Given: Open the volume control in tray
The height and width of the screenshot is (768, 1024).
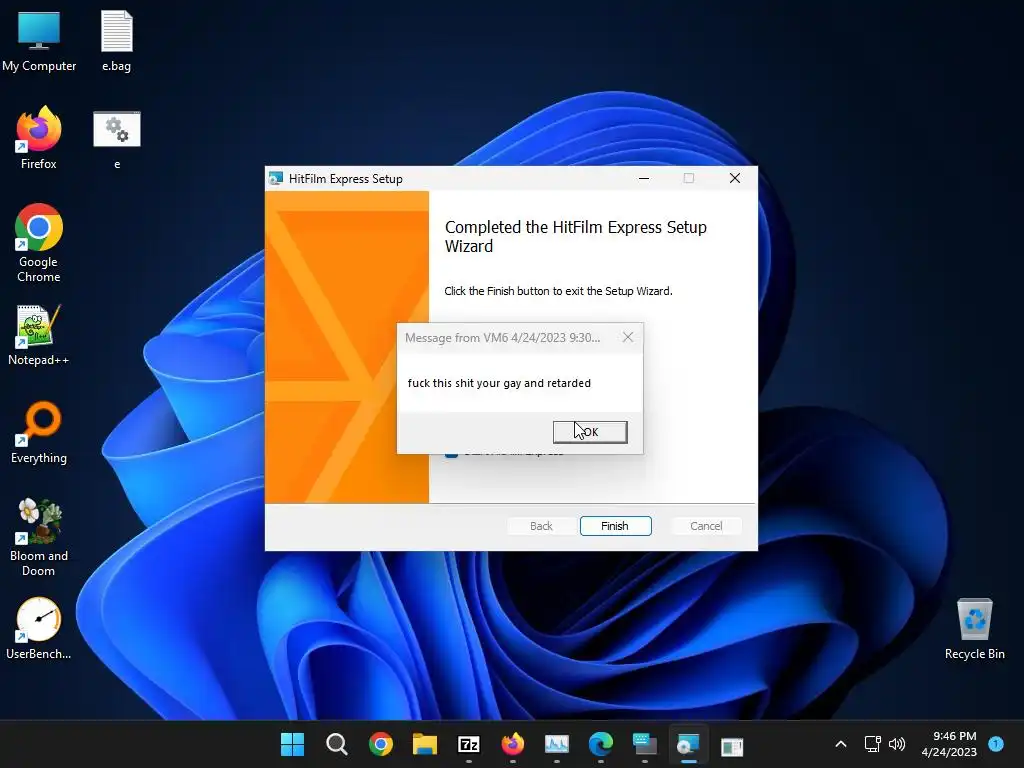Looking at the screenshot, I should point(897,744).
